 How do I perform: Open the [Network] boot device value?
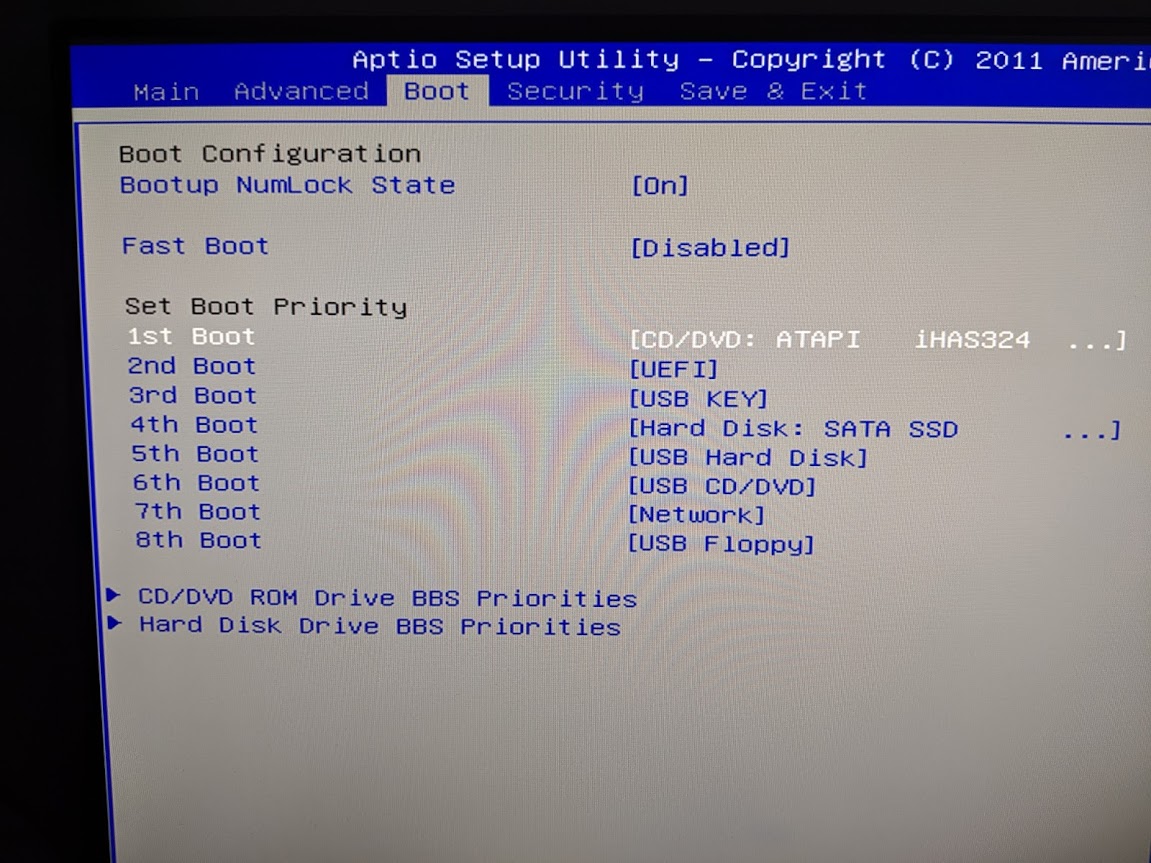click(697, 514)
